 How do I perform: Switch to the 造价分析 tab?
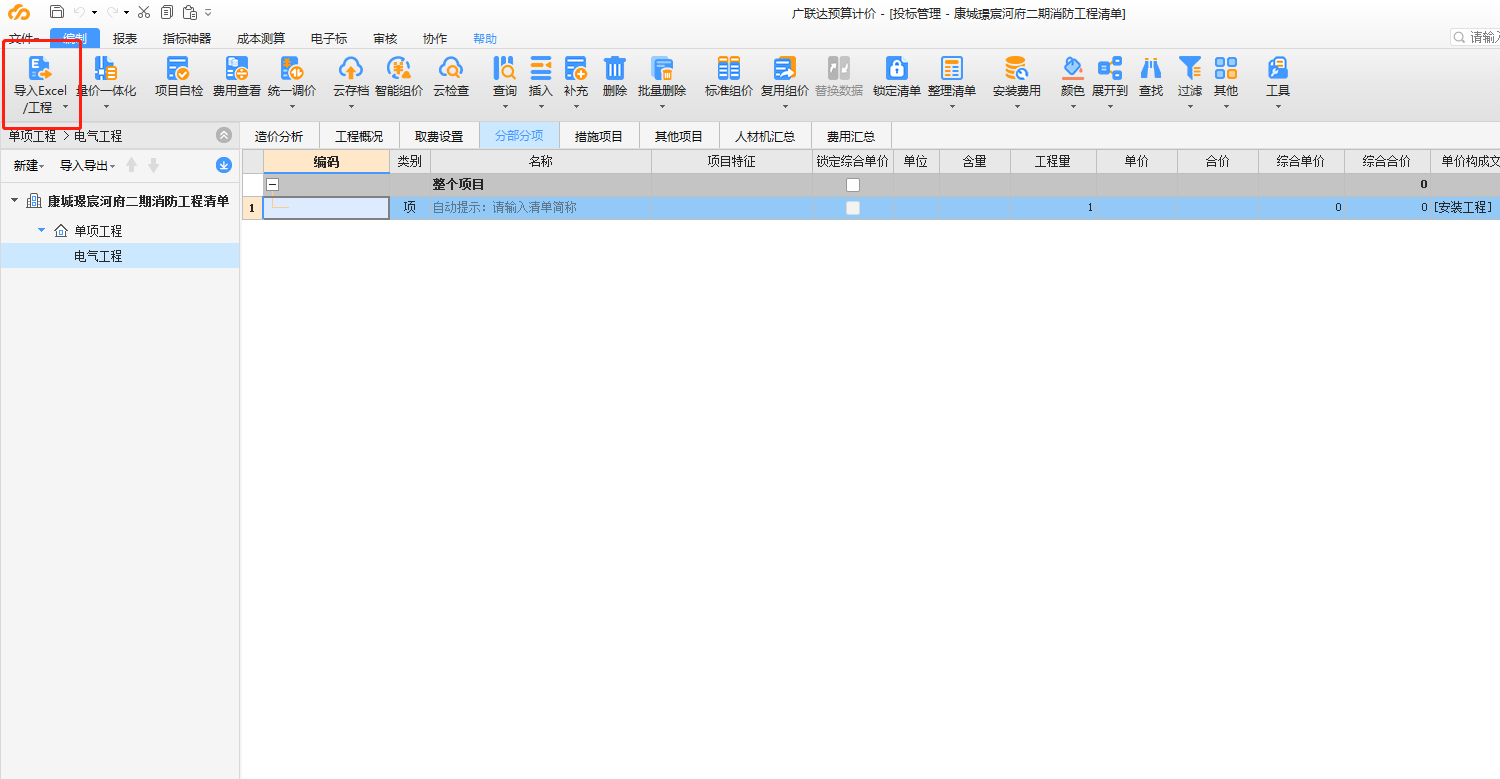[279, 136]
